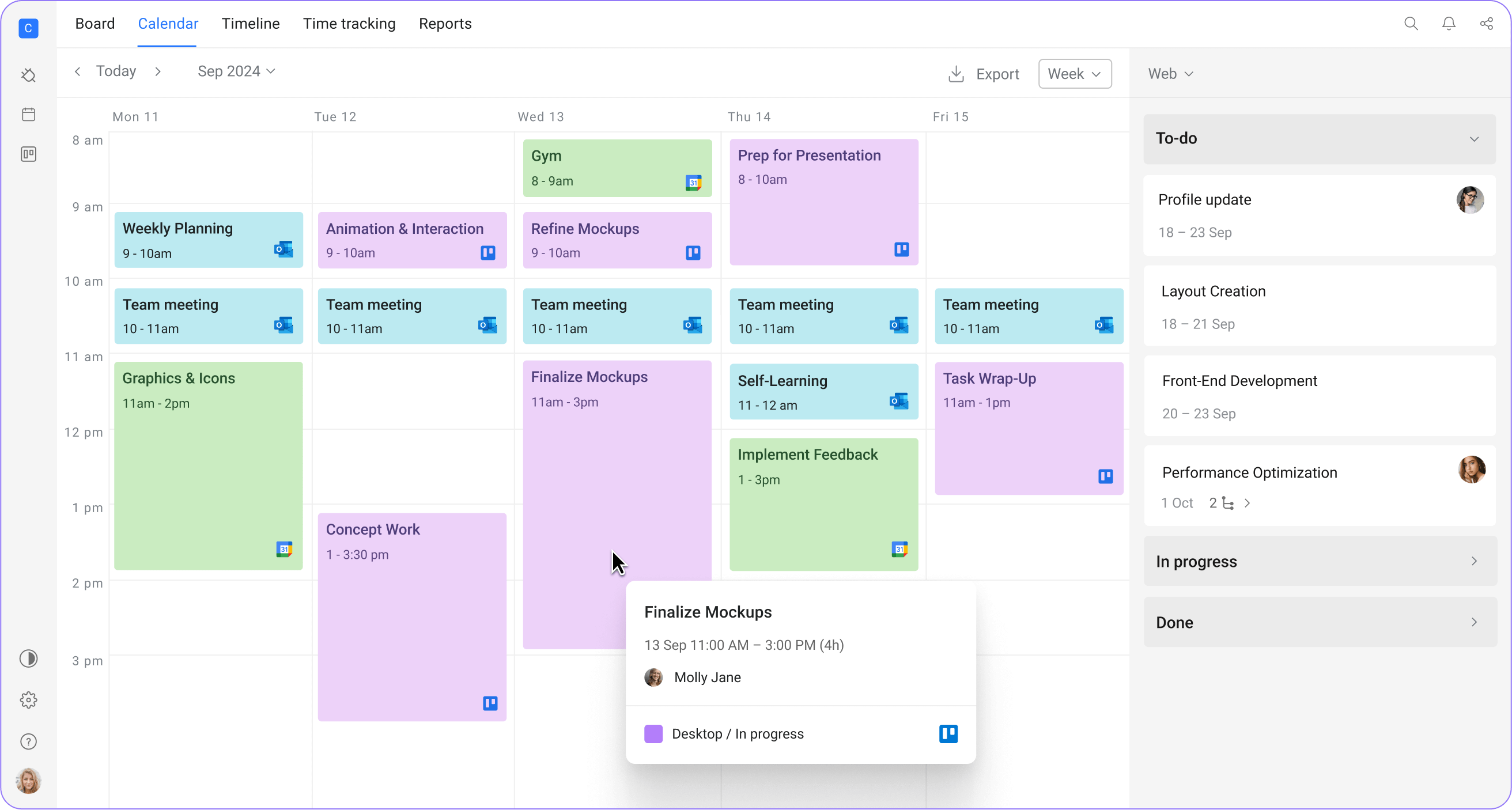Go to the next week using the arrow
The height and width of the screenshot is (810, 1512).
[158, 71]
